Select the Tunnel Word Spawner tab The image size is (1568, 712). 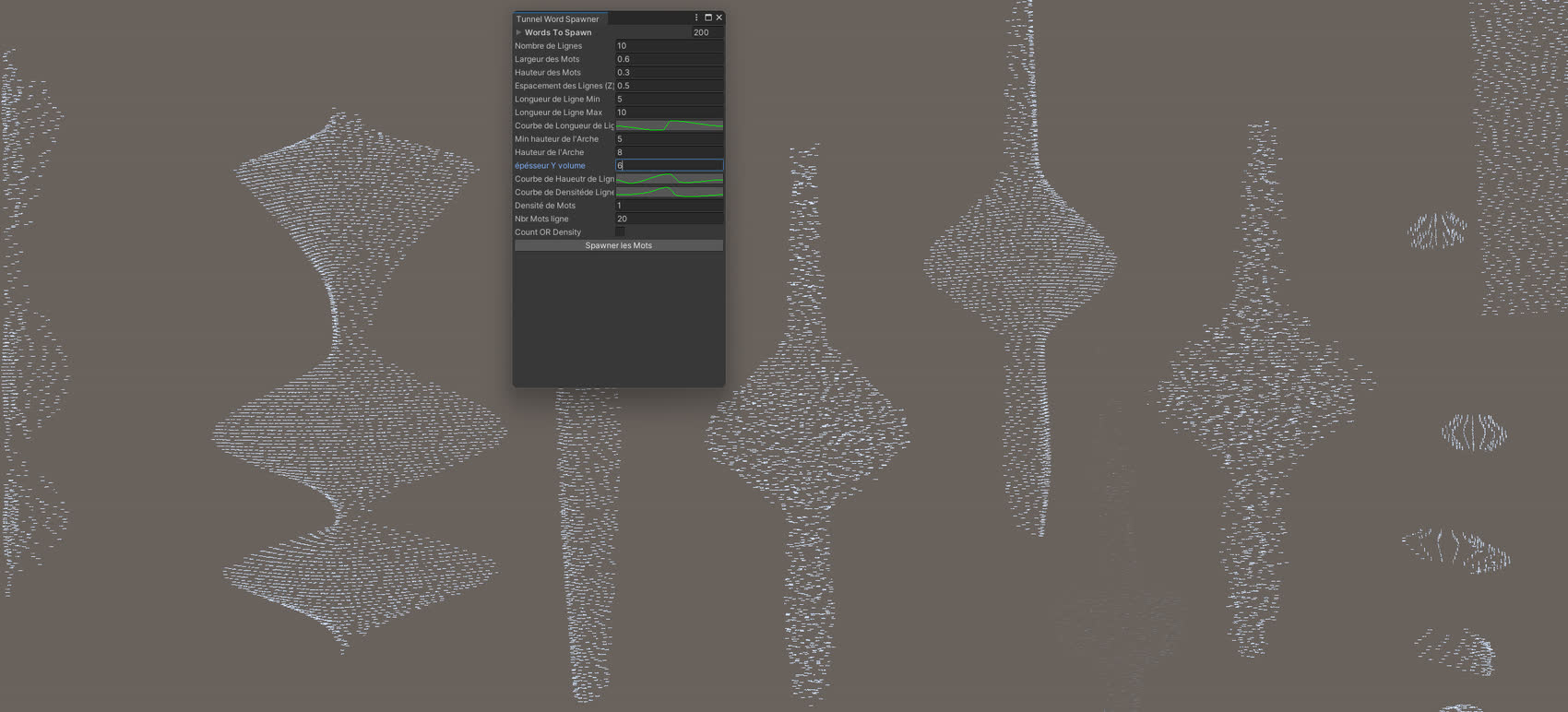click(x=558, y=18)
